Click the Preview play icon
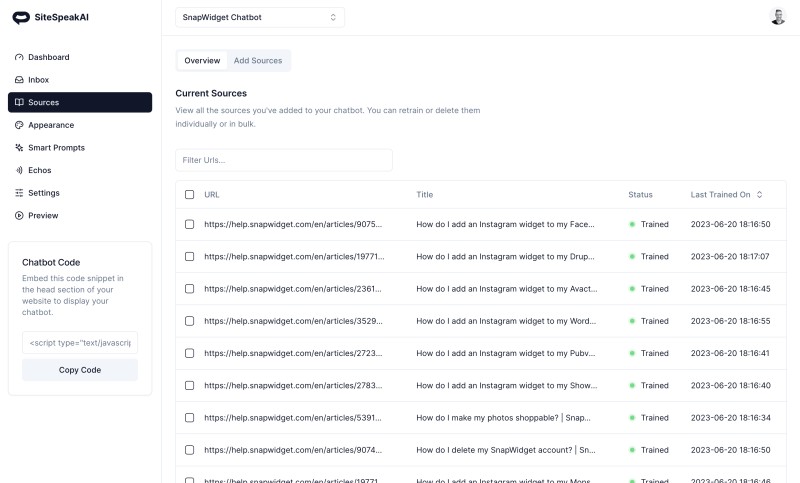The image size is (800, 483). (x=19, y=215)
